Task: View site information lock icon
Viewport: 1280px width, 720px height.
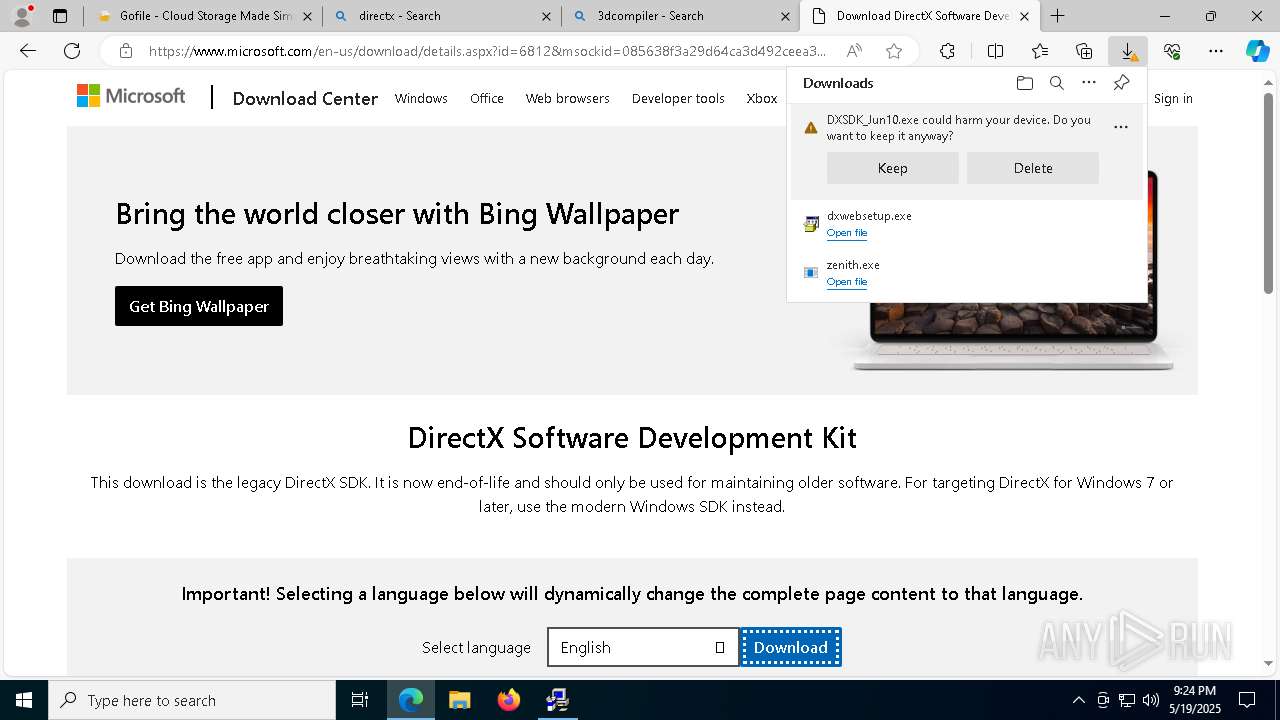Action: click(126, 51)
